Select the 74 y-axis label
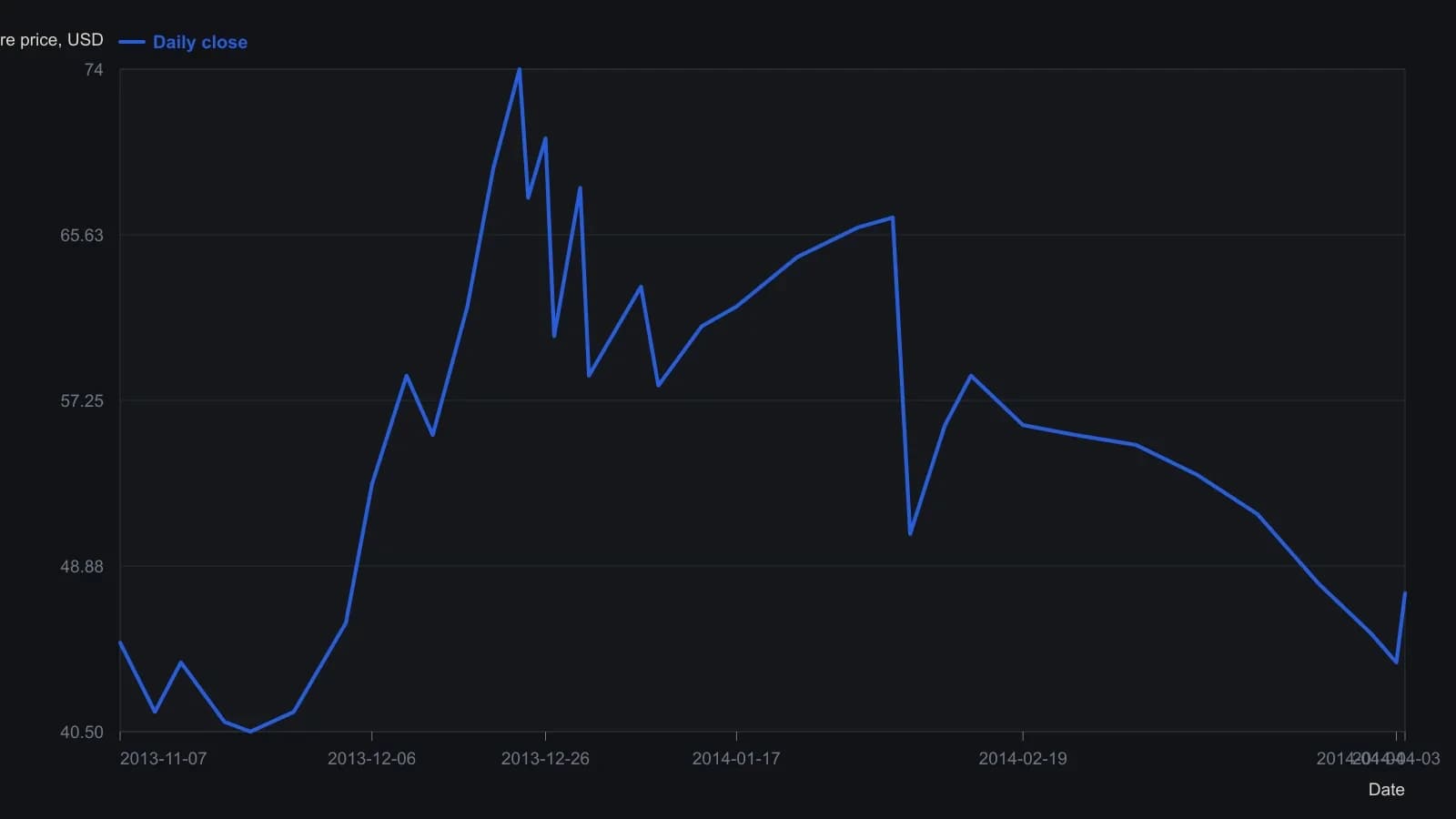 [x=94, y=70]
